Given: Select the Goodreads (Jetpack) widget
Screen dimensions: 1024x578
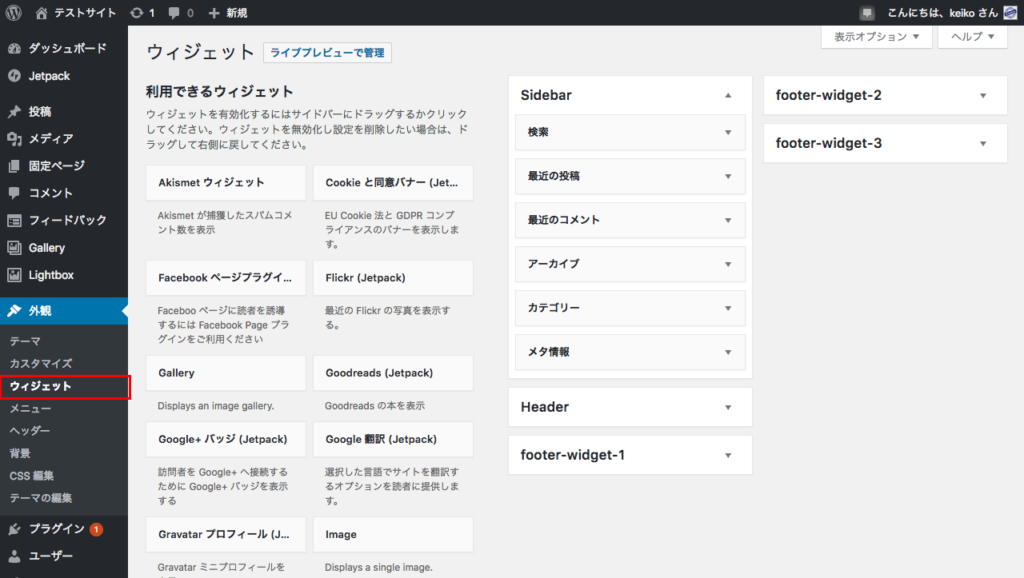Looking at the screenshot, I should click(393, 373).
